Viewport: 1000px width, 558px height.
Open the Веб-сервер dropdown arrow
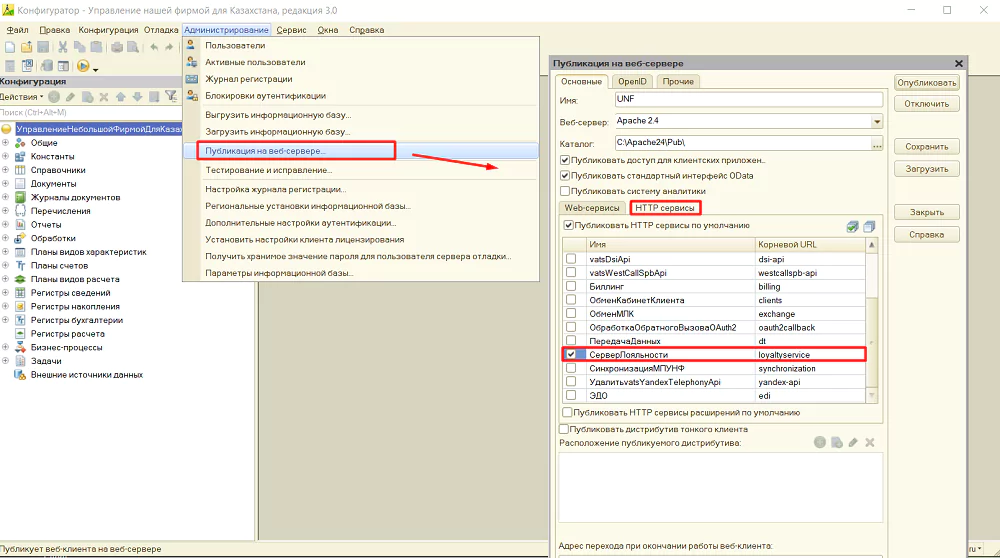(877, 121)
